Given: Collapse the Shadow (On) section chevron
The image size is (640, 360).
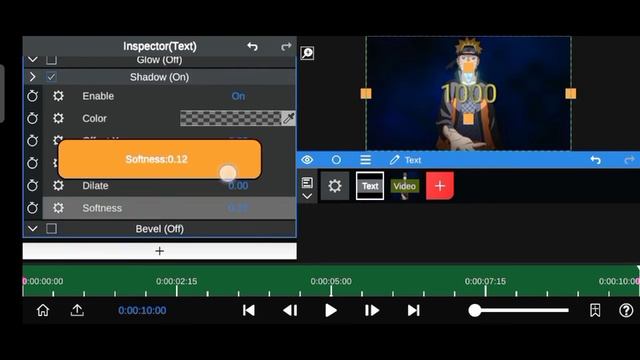Looking at the screenshot, I should [33, 77].
